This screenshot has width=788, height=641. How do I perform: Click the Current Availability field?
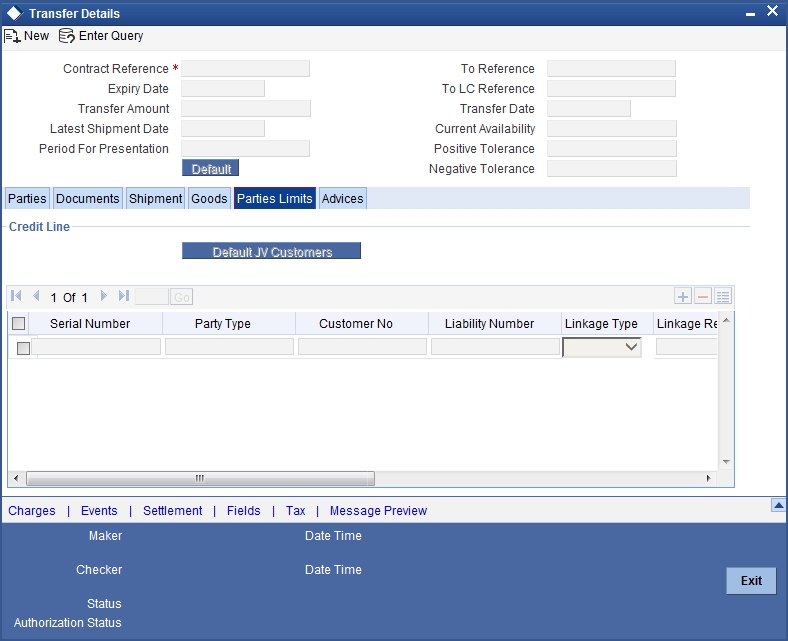point(612,129)
